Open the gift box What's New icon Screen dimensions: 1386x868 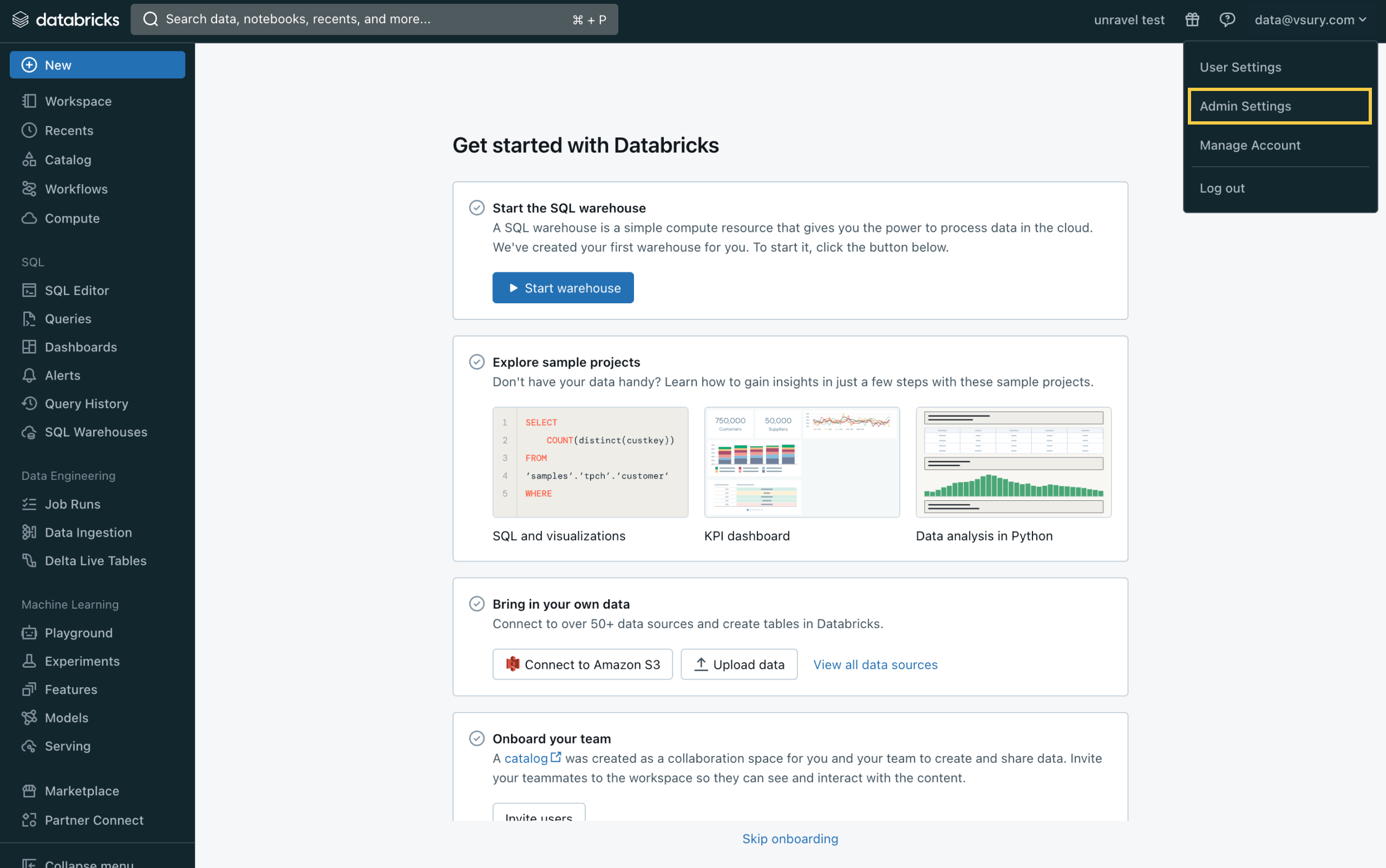1192,19
